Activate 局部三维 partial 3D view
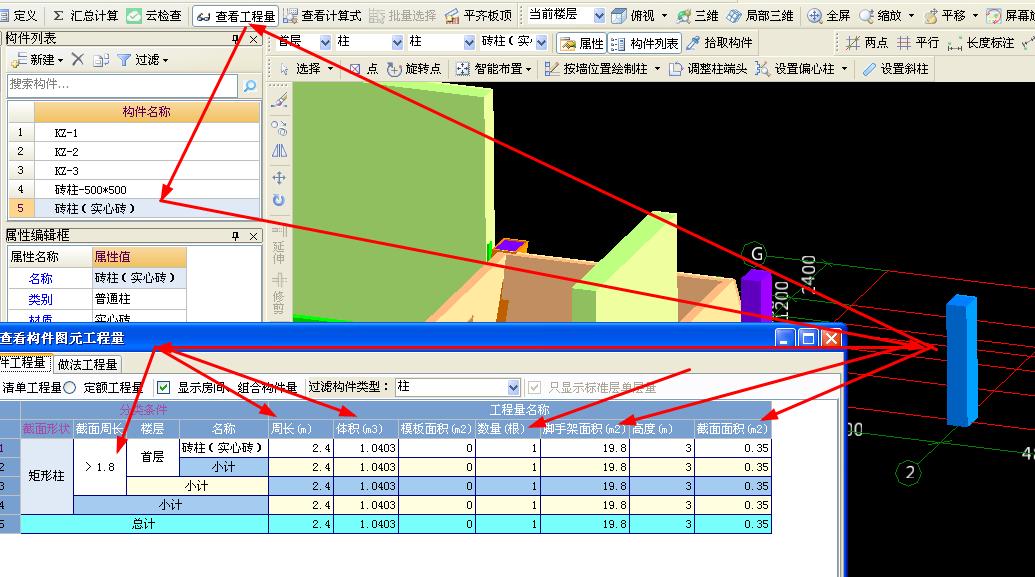Screen dimensions: 1035x577 point(760,15)
